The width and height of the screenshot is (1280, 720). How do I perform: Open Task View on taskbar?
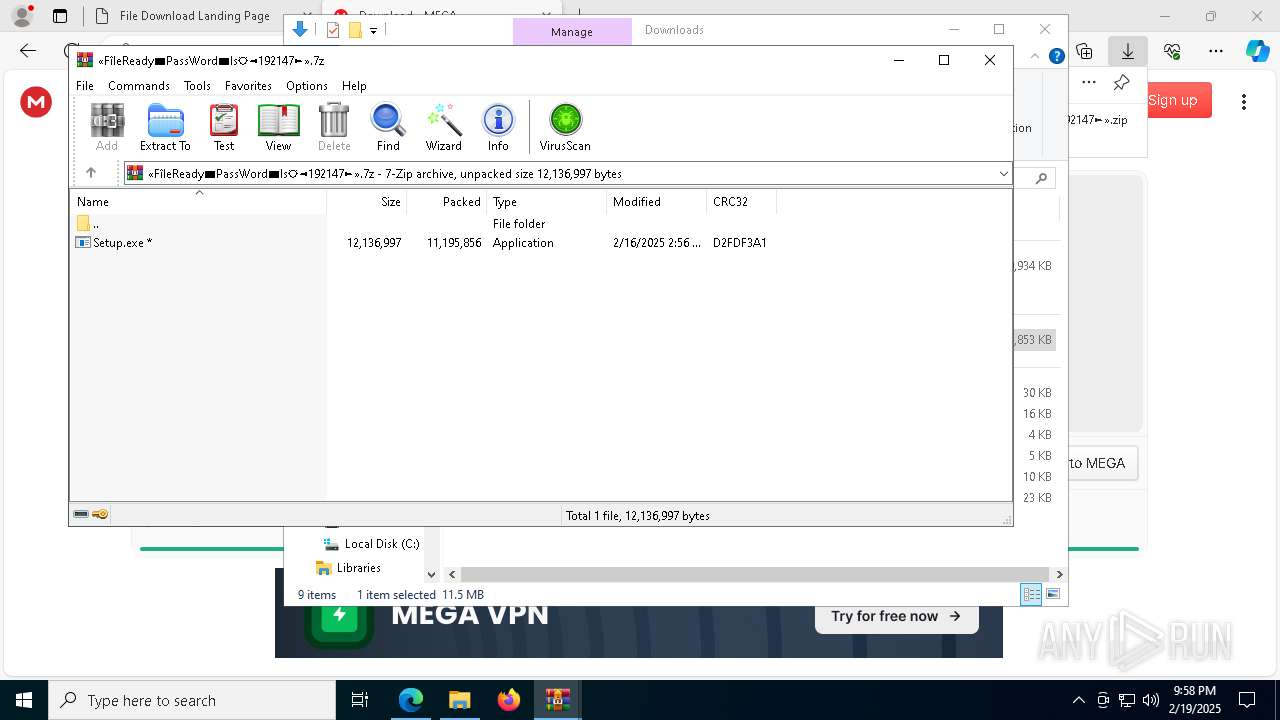360,700
